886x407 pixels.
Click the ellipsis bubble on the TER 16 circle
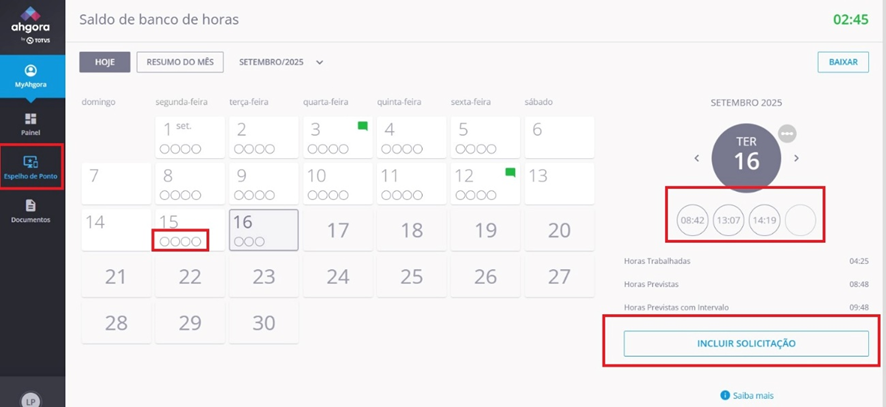[x=787, y=133]
